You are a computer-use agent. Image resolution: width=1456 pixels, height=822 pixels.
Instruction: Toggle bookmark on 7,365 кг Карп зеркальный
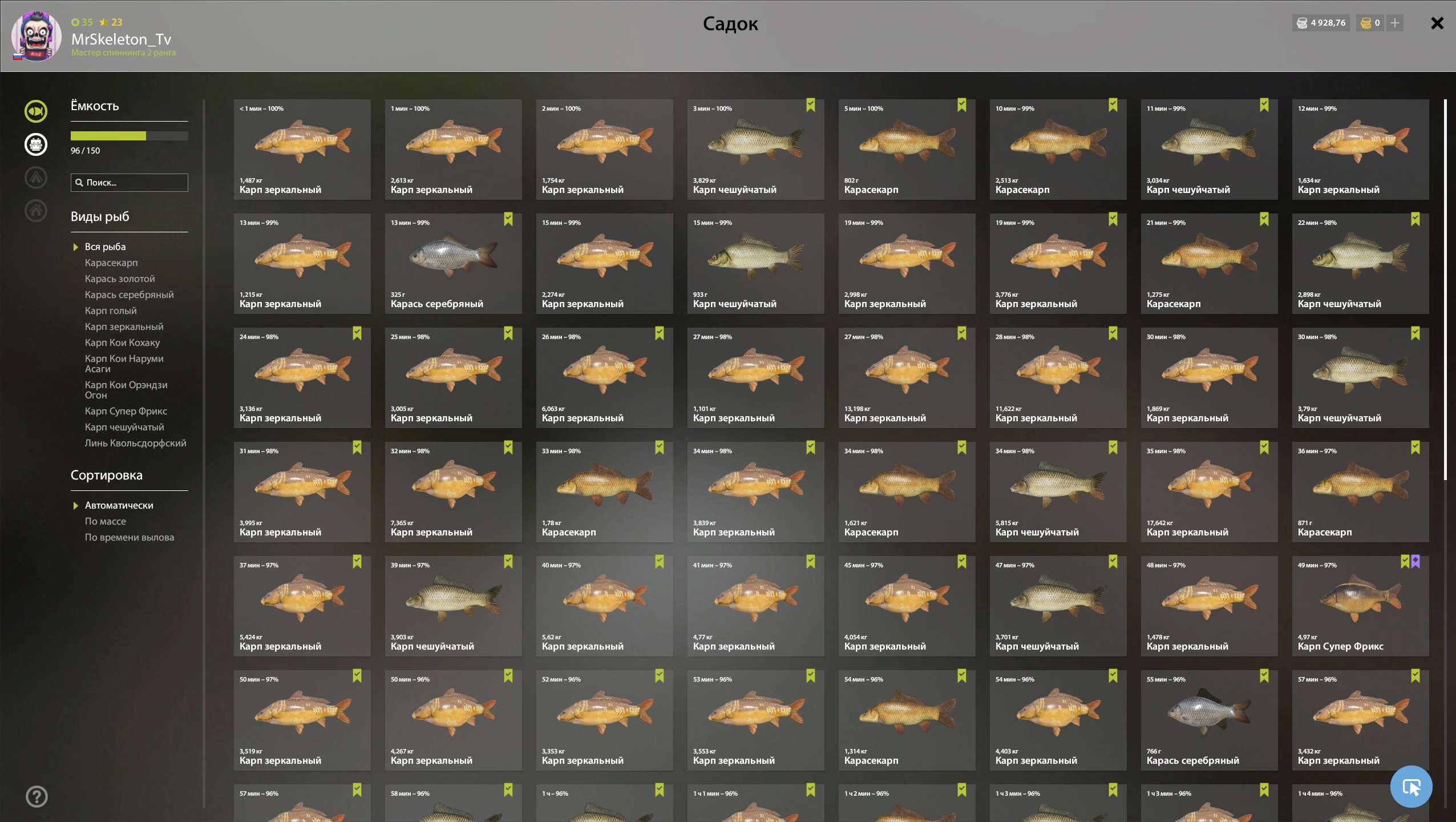coord(508,448)
